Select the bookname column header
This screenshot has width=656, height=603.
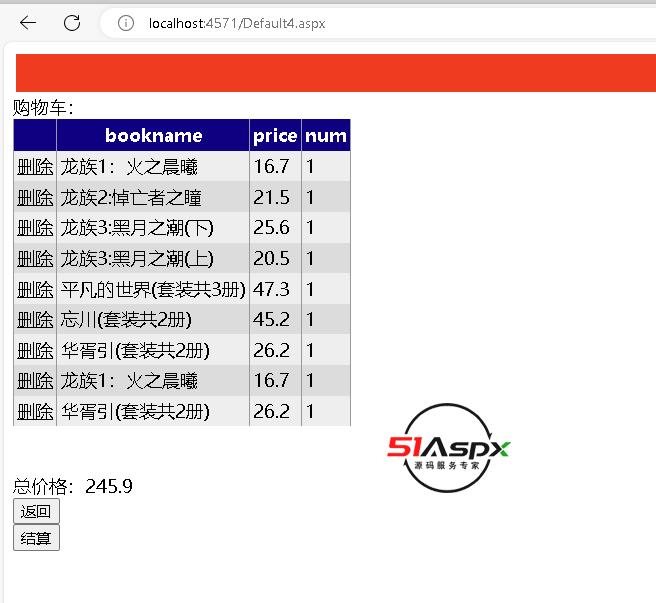(154, 136)
